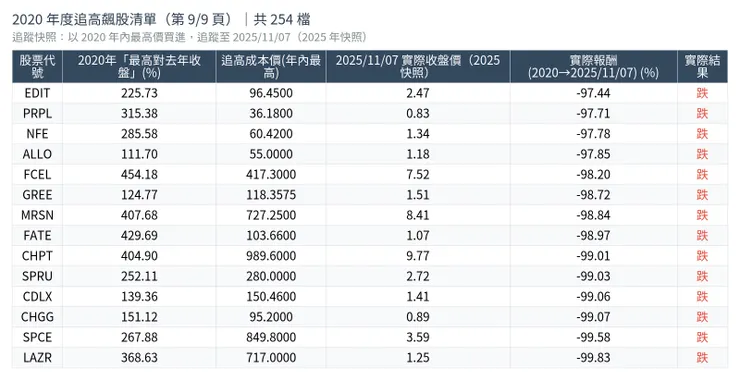Click the 跌 result in EDIT row

(x=702, y=93)
